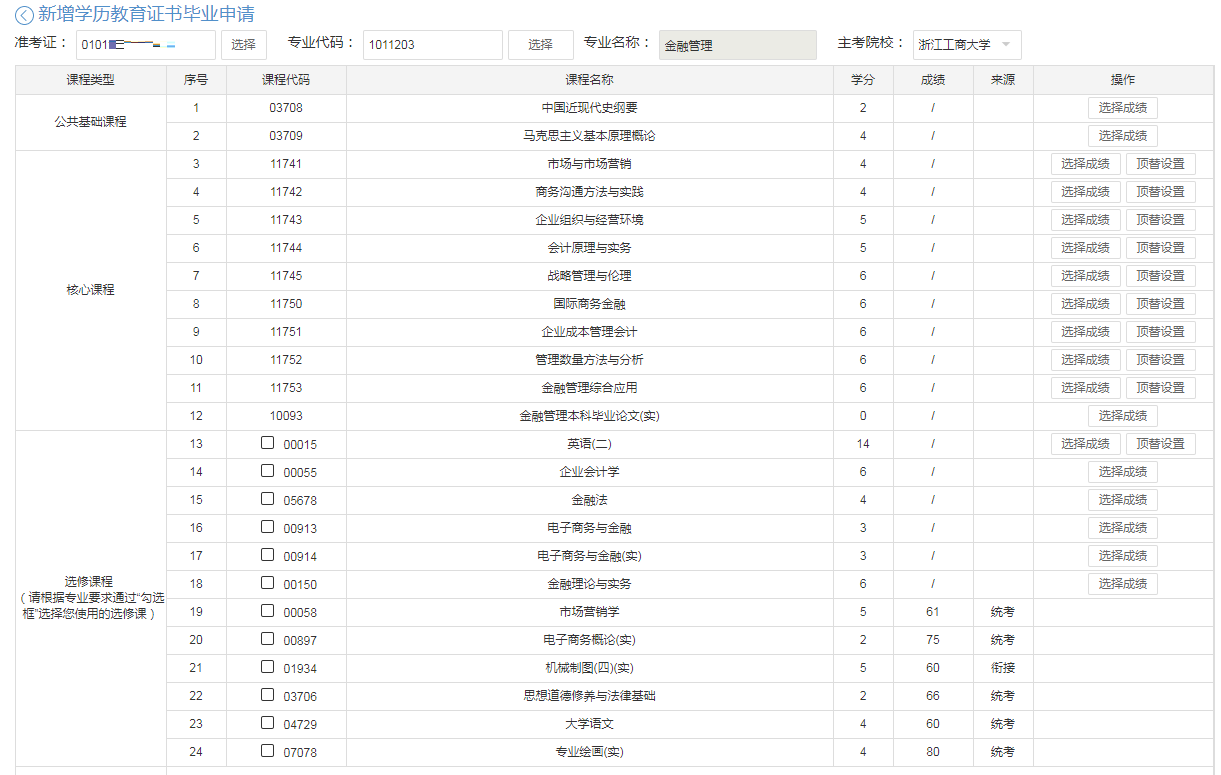Enable checkbox for 00058 市场营销学
The width and height of the screenshot is (1221, 775).
tap(267, 610)
